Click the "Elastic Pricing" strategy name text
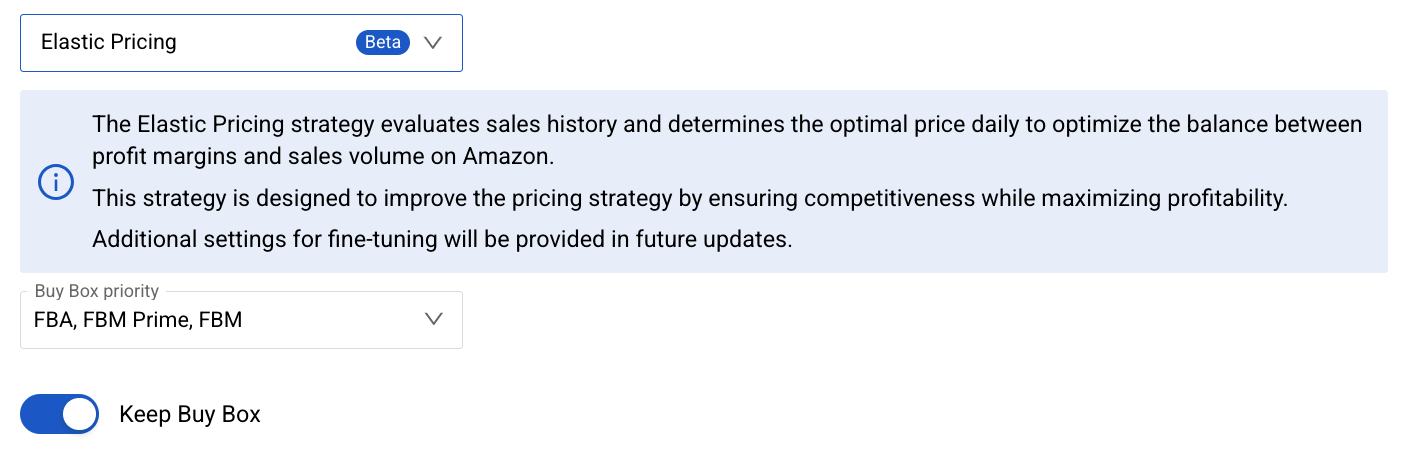The height and width of the screenshot is (464, 1412). tap(108, 42)
